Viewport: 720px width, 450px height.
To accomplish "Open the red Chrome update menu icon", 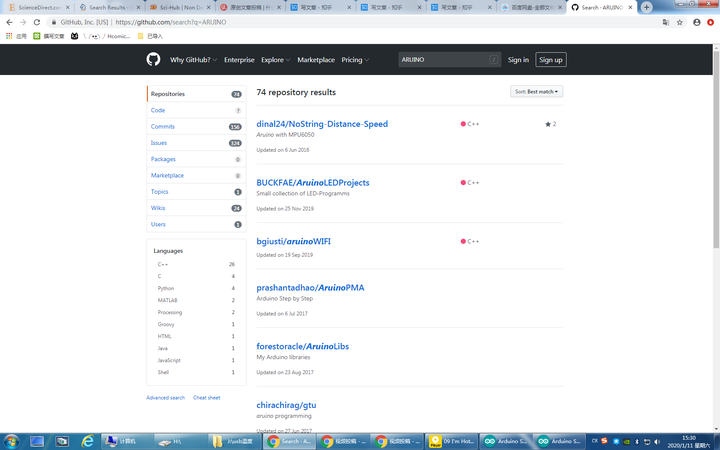I will click(710, 22).
